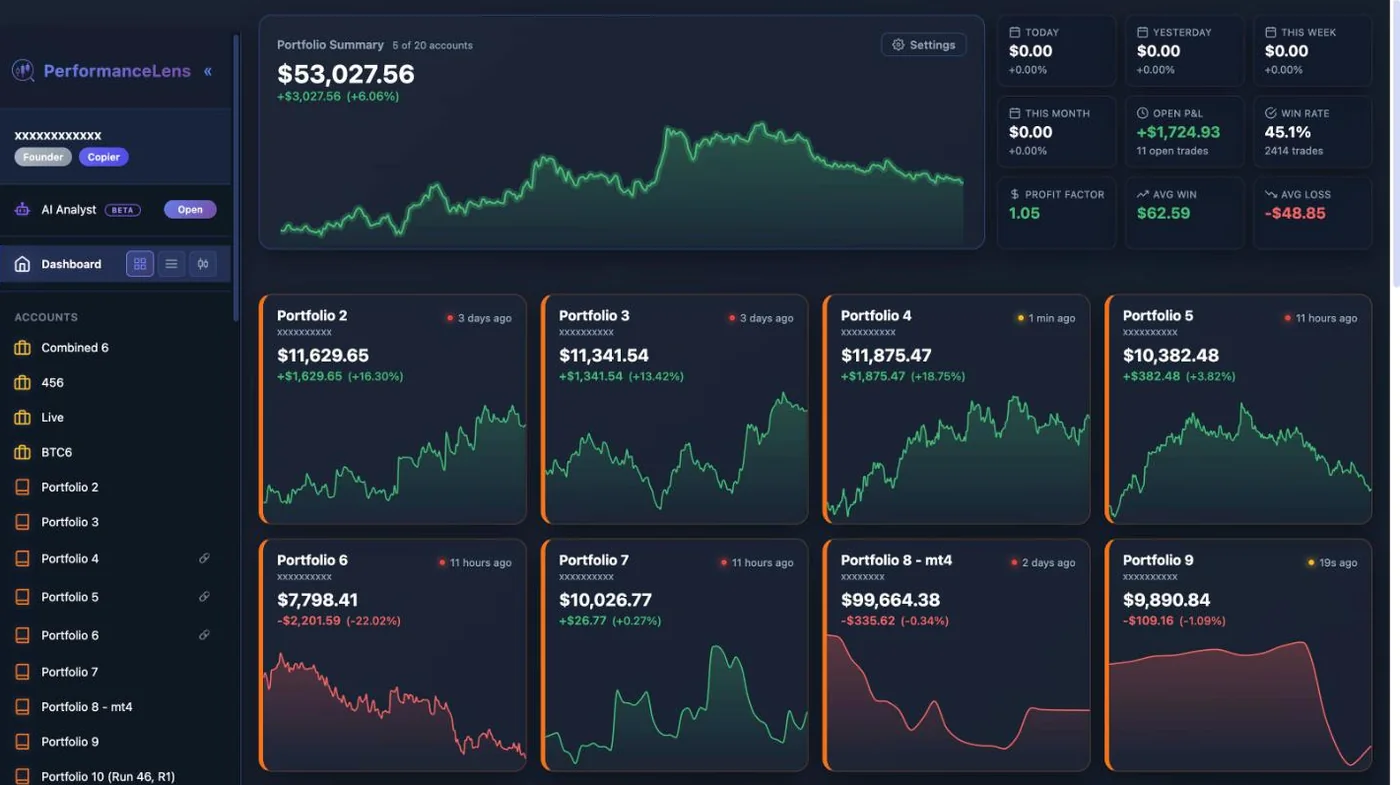Click the Open P&L clock icon
Screen dimensions: 1400x785
tap(1143, 113)
